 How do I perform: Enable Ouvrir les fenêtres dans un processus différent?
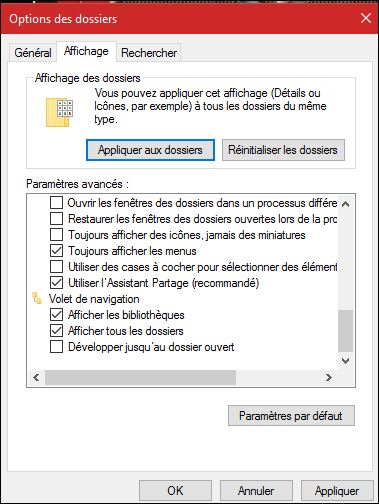56,203
